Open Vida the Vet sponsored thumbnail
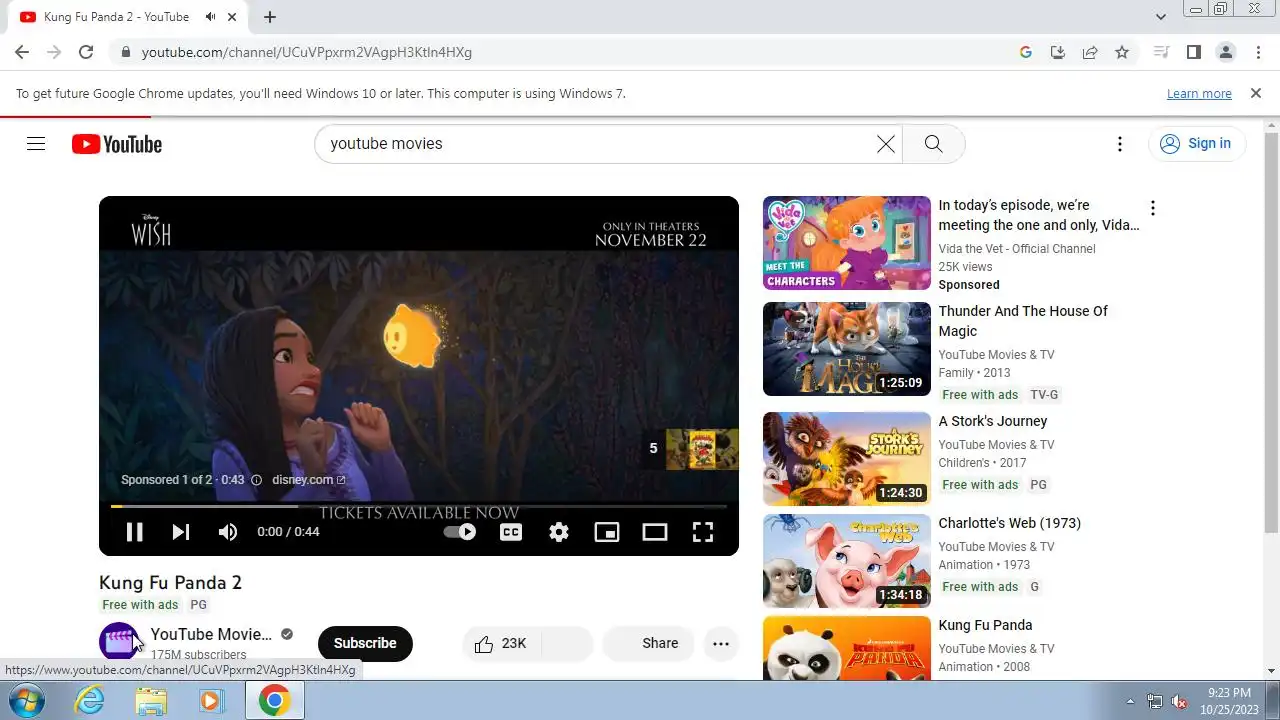Image resolution: width=1280 pixels, height=720 pixels. 847,243
